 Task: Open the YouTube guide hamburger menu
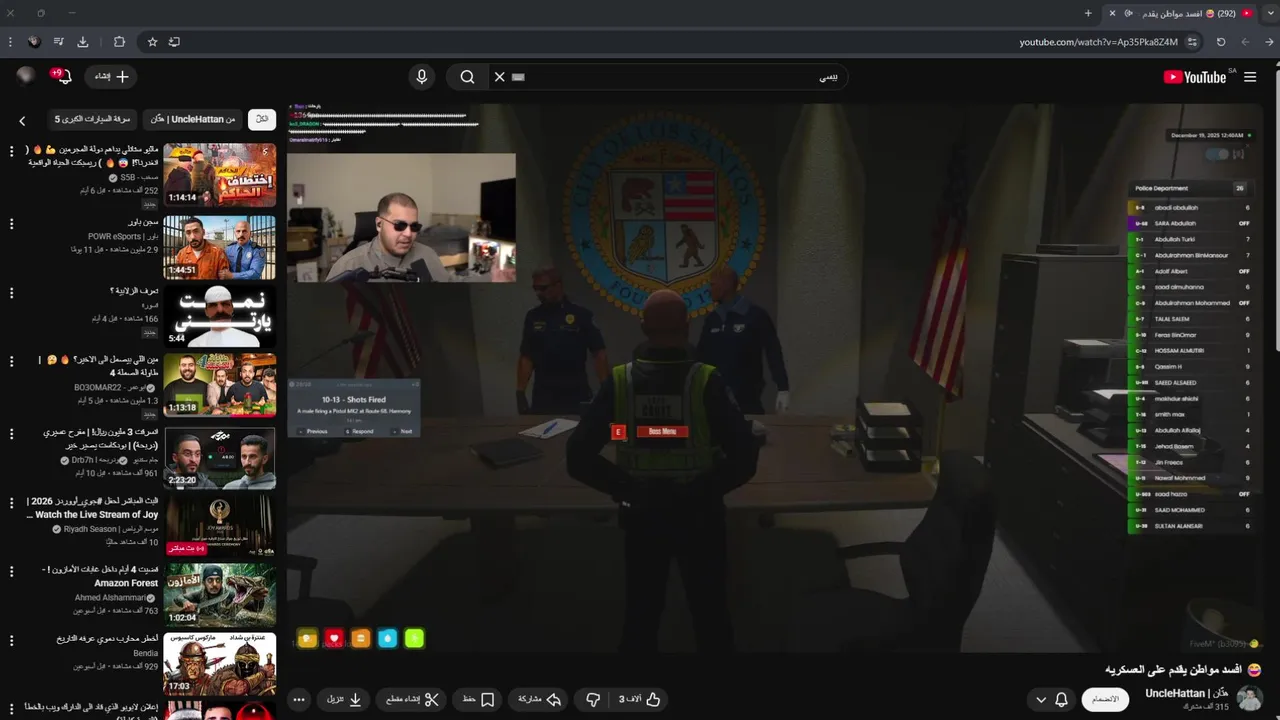1250,77
